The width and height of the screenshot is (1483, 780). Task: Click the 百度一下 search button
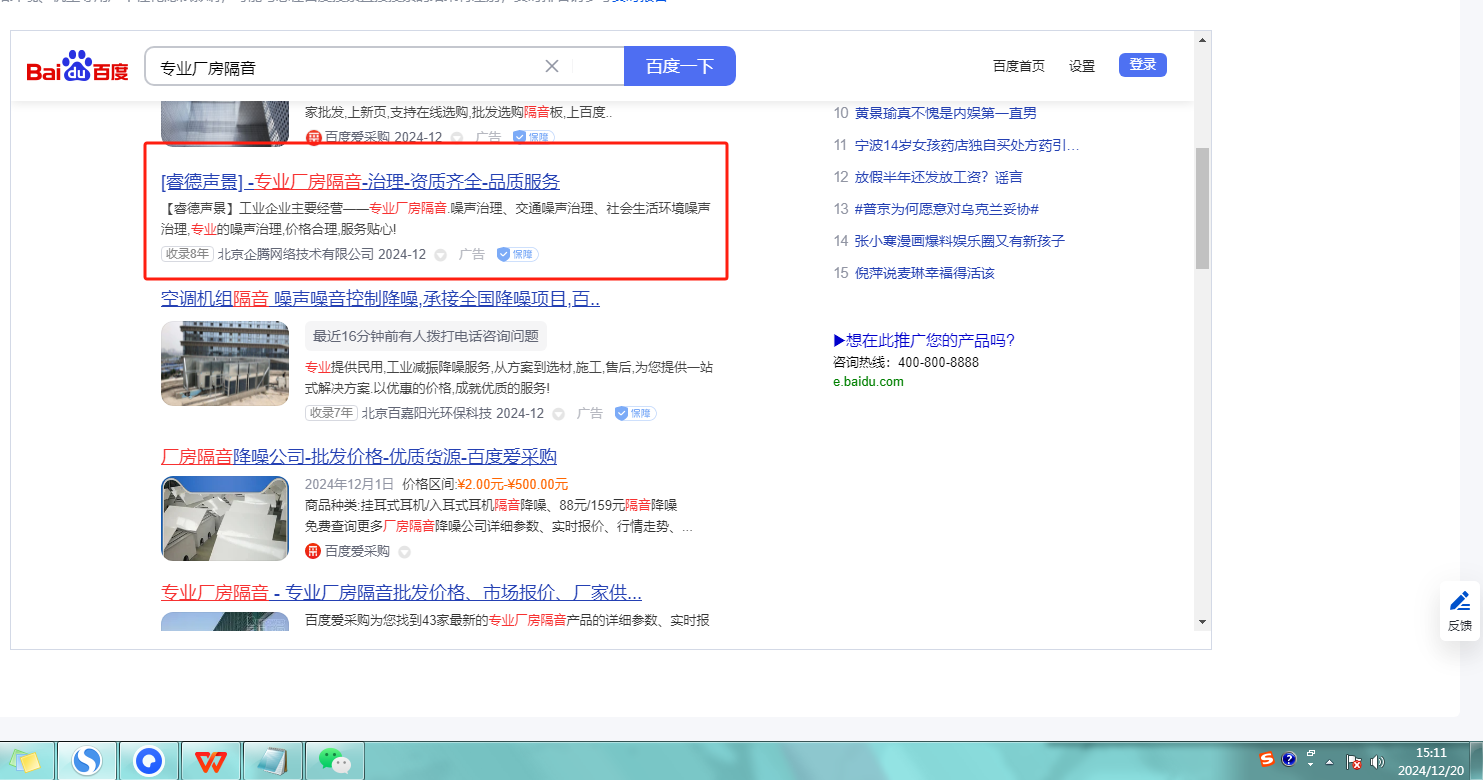coord(679,66)
